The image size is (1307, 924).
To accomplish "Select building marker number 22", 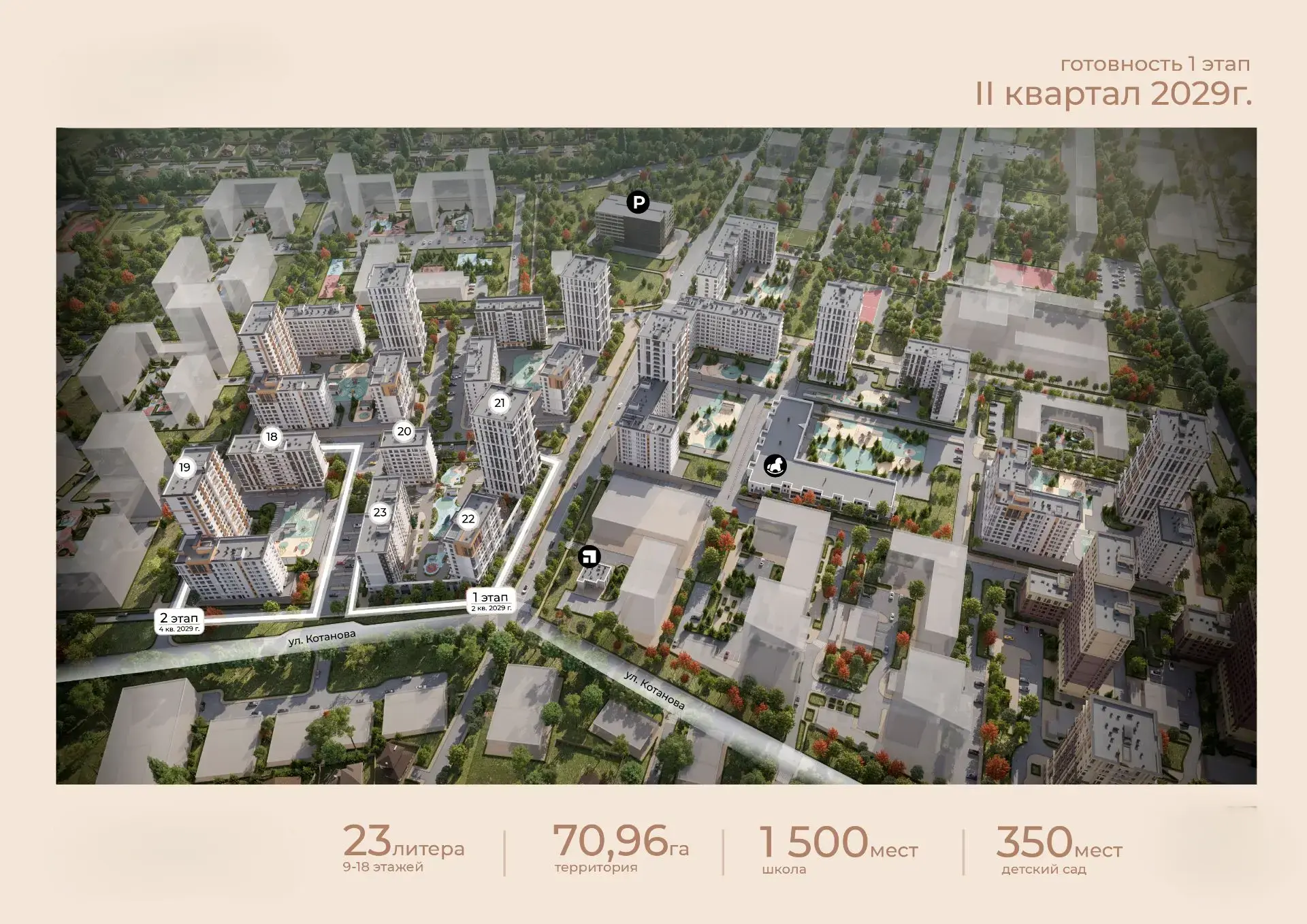I will click(x=468, y=519).
